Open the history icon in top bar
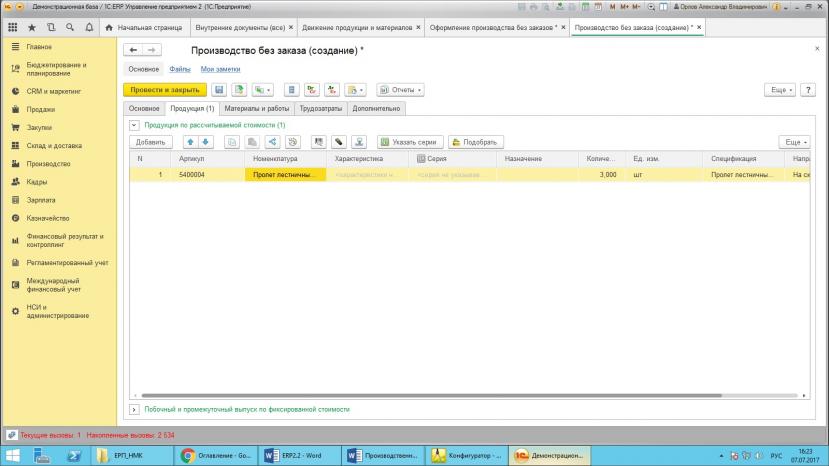 click(x=52, y=28)
